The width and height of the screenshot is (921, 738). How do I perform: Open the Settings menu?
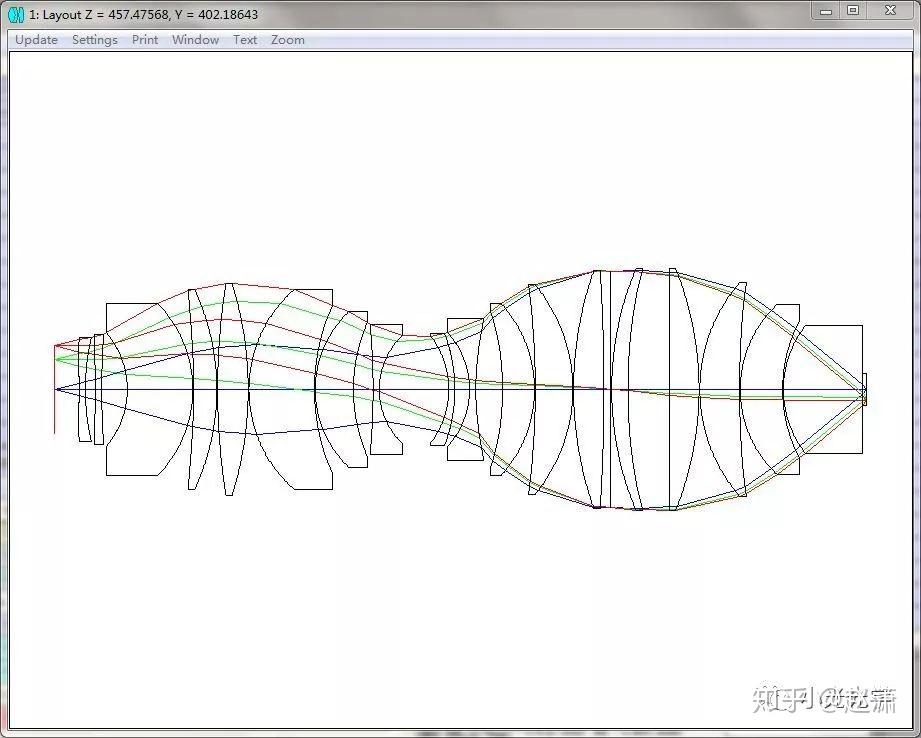tap(95, 40)
